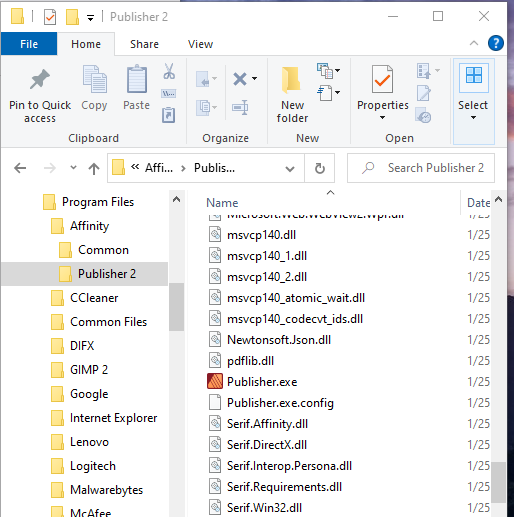Select the Program Files tree folder
This screenshot has height=517, width=514.
pyautogui.click(x=98, y=202)
